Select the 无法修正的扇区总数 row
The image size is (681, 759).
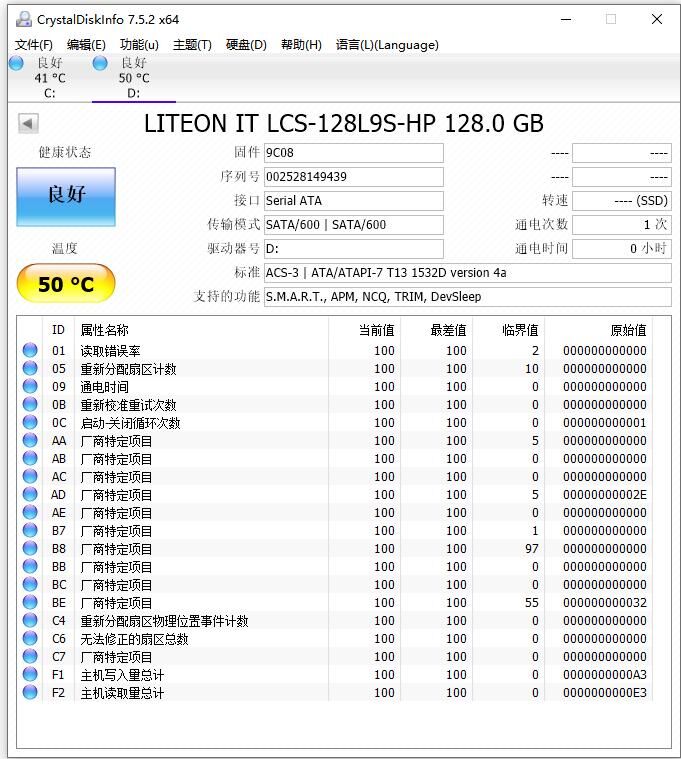click(334, 638)
